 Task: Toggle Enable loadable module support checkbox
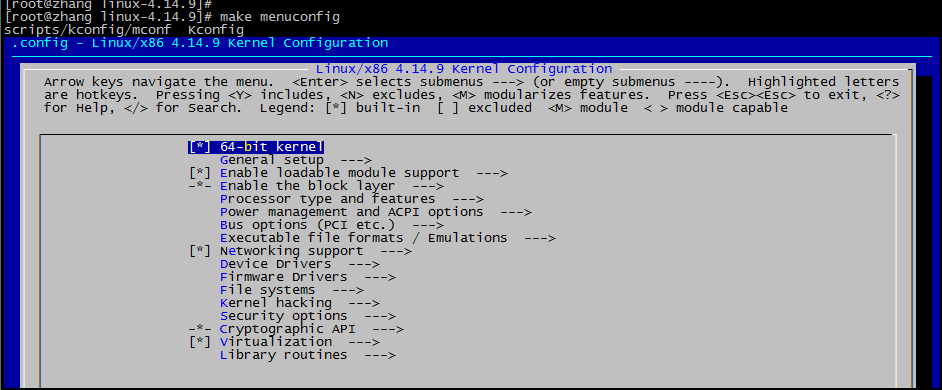click(x=199, y=173)
